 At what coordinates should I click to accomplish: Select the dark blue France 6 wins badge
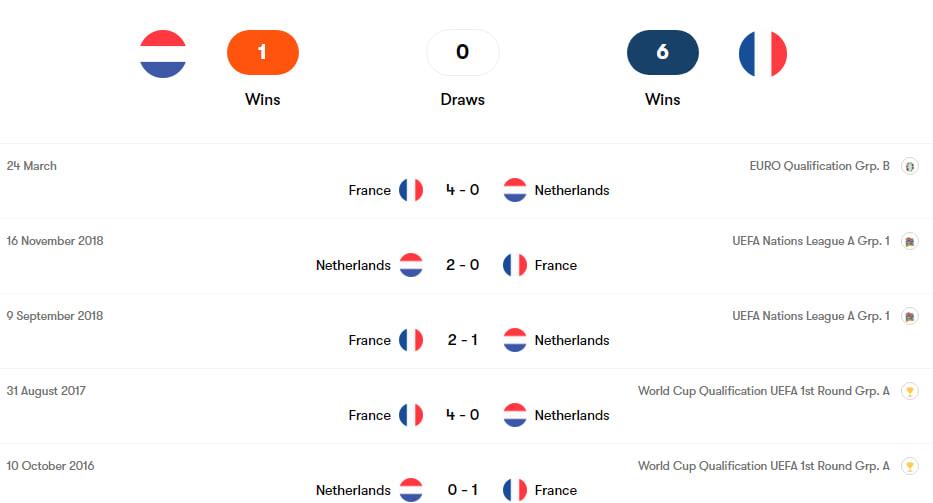point(662,52)
